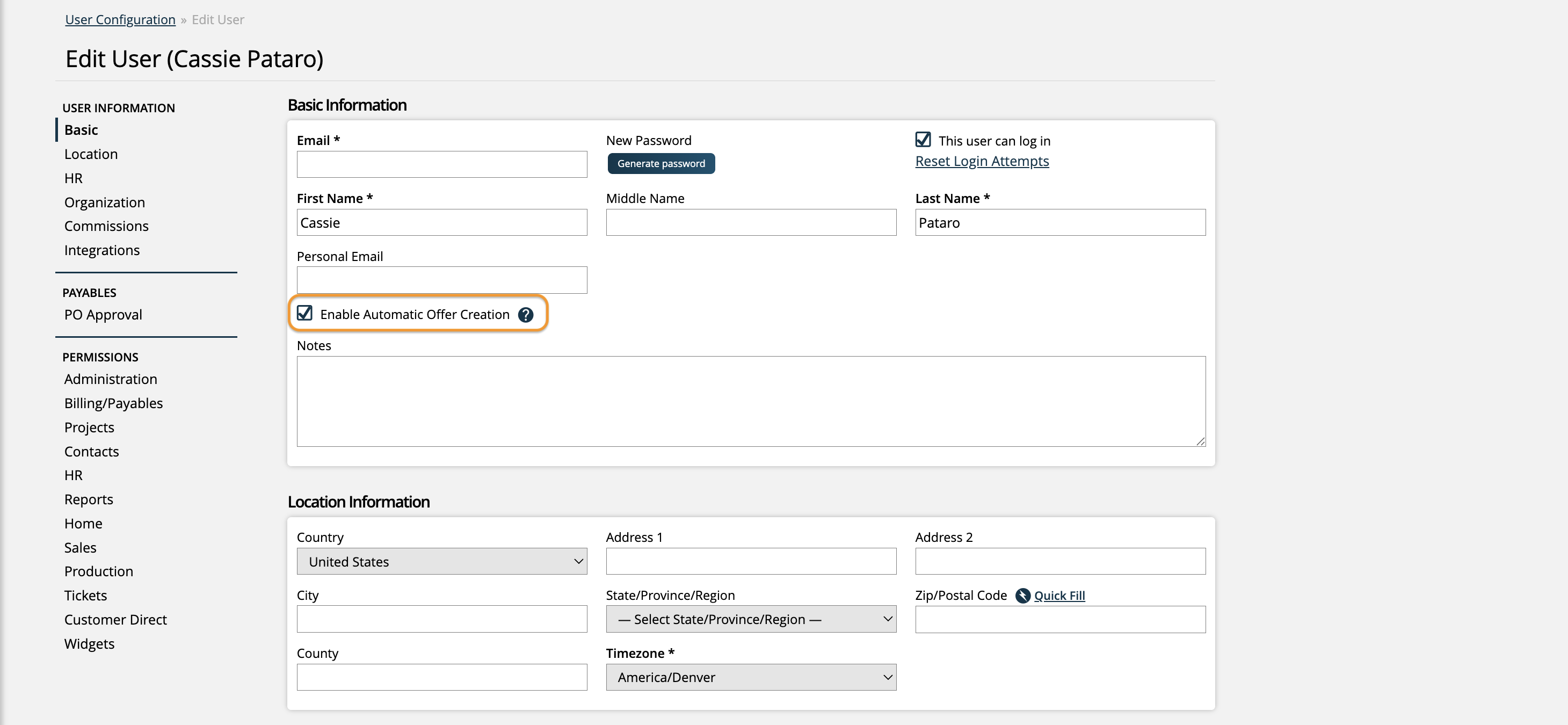Uncheck Enable Automatic Offer Creation
The width and height of the screenshot is (1568, 725).
(x=305, y=314)
